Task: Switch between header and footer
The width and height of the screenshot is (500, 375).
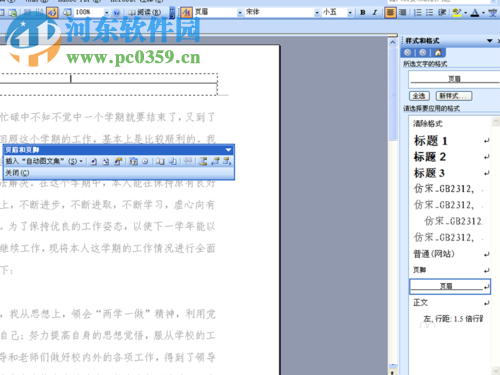Action: [203, 162]
